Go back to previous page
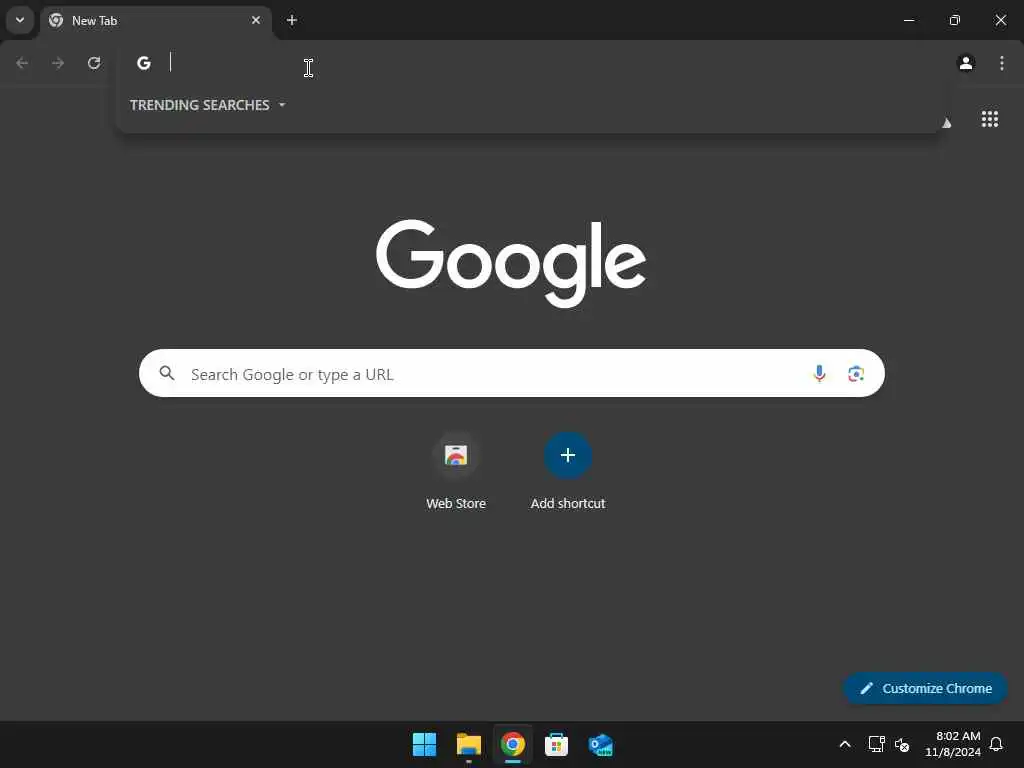The image size is (1024, 768). click(22, 63)
